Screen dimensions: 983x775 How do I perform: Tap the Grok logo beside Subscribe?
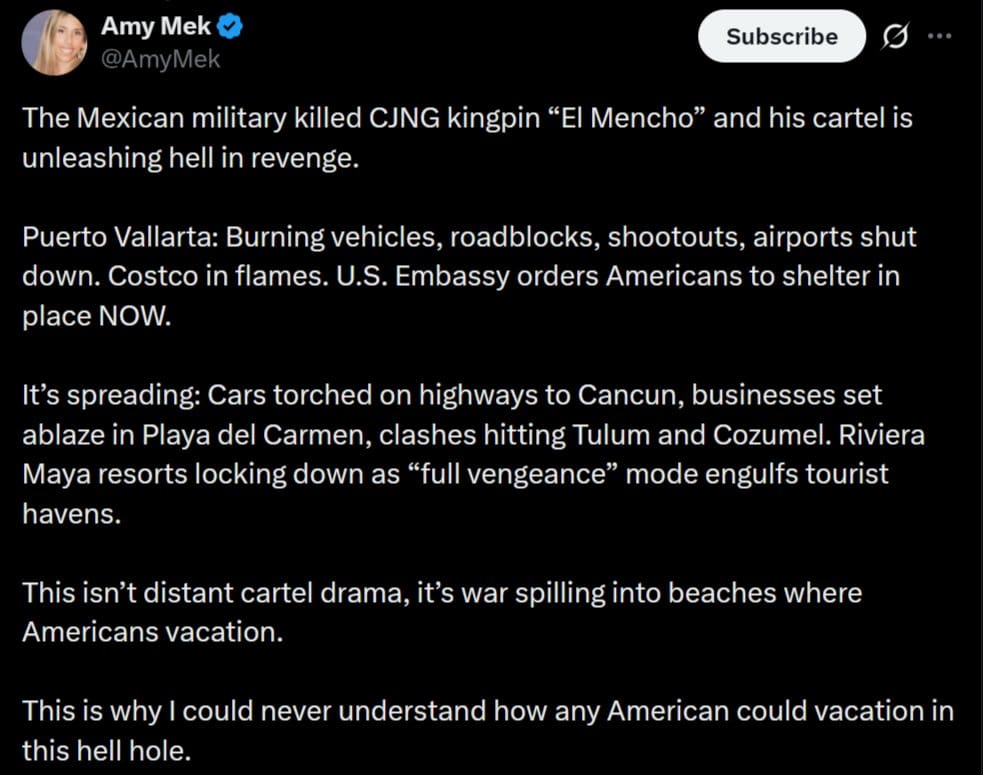click(896, 36)
